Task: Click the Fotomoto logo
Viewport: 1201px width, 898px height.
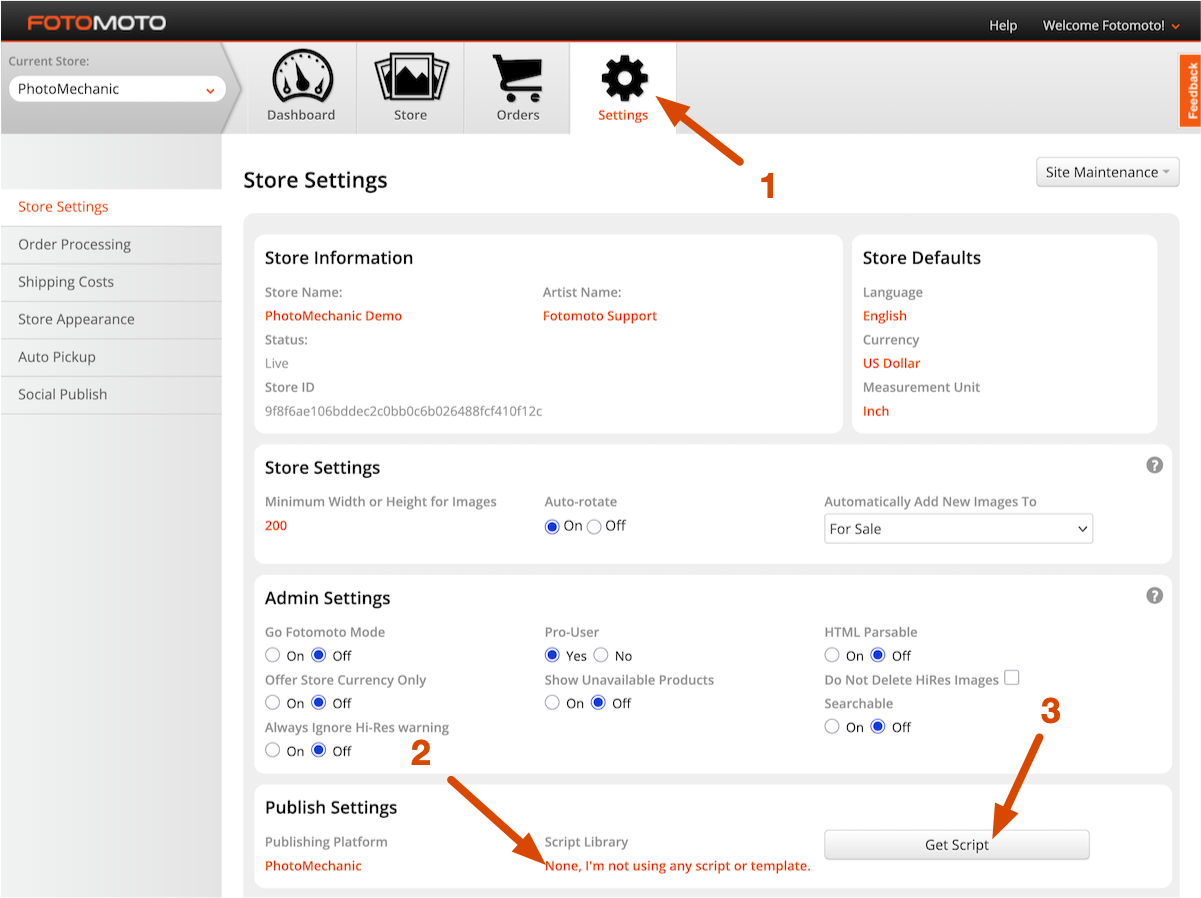Action: click(x=97, y=23)
